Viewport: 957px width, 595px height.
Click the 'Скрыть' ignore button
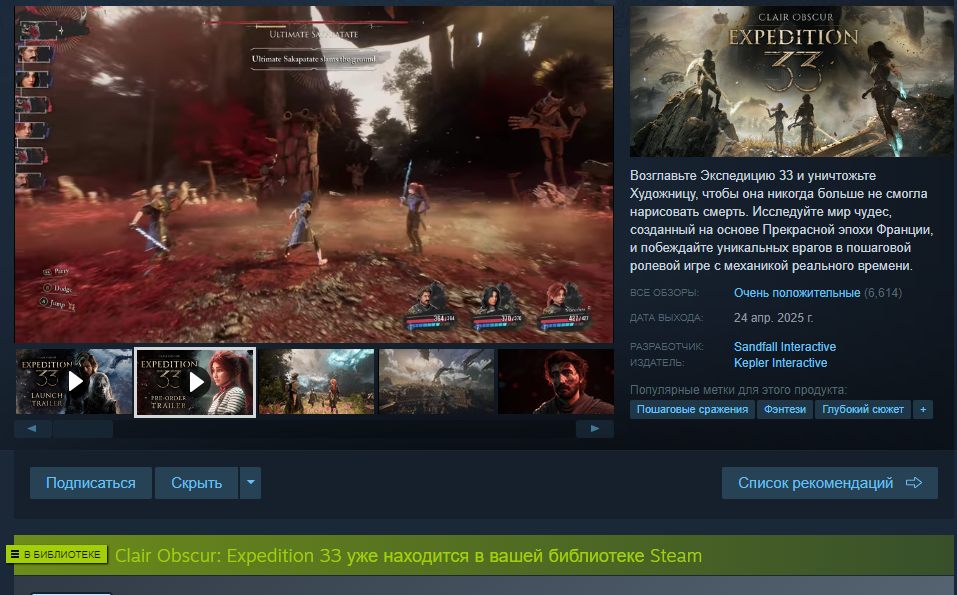tap(197, 483)
